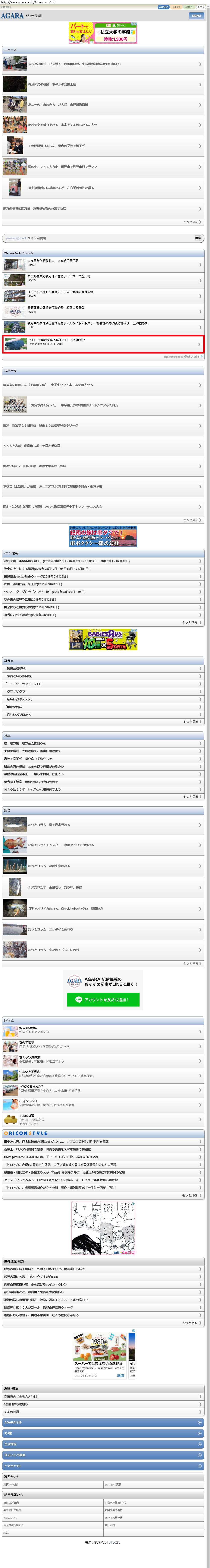The width and height of the screenshot is (210, 1568).
Task: Show more in the 釣り section
Action: 192,964
